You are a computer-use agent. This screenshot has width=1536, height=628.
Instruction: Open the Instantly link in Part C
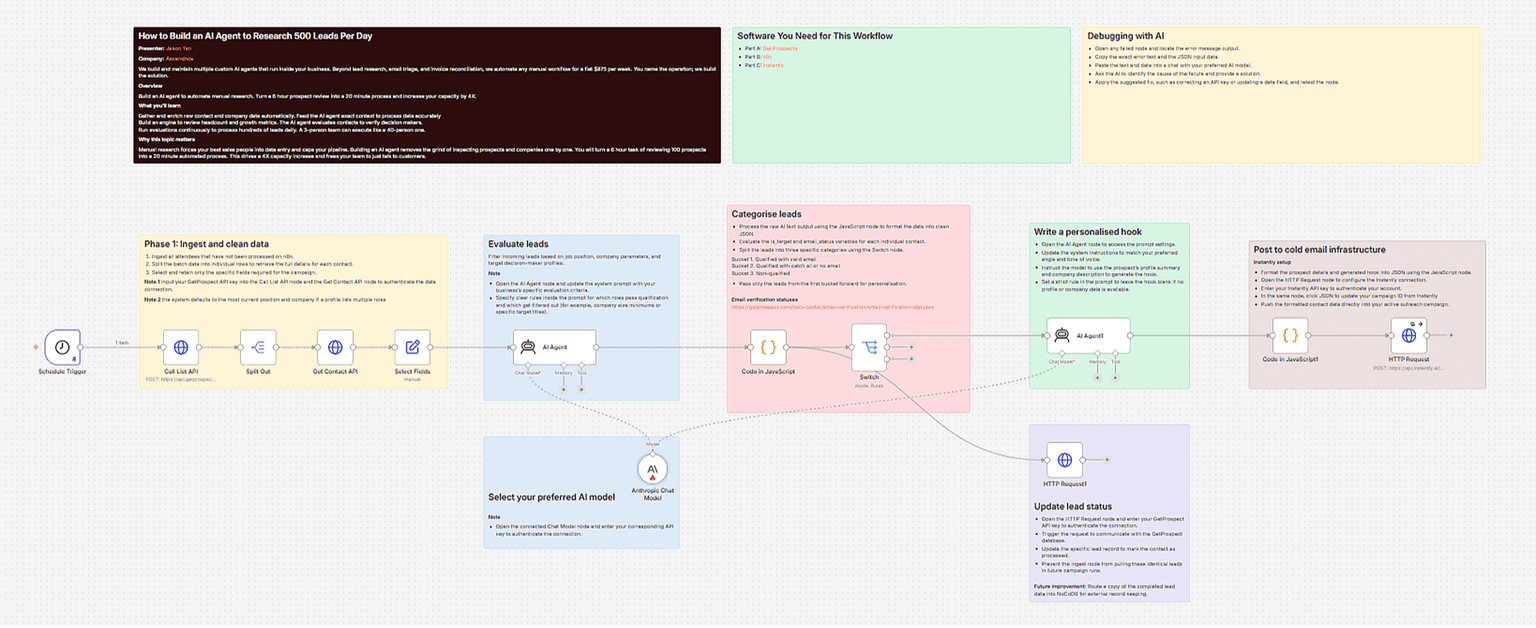pyautogui.click(x=774, y=64)
